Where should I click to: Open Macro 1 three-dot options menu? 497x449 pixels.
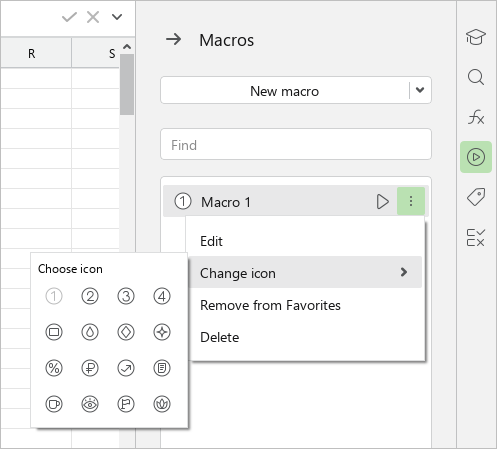411,201
